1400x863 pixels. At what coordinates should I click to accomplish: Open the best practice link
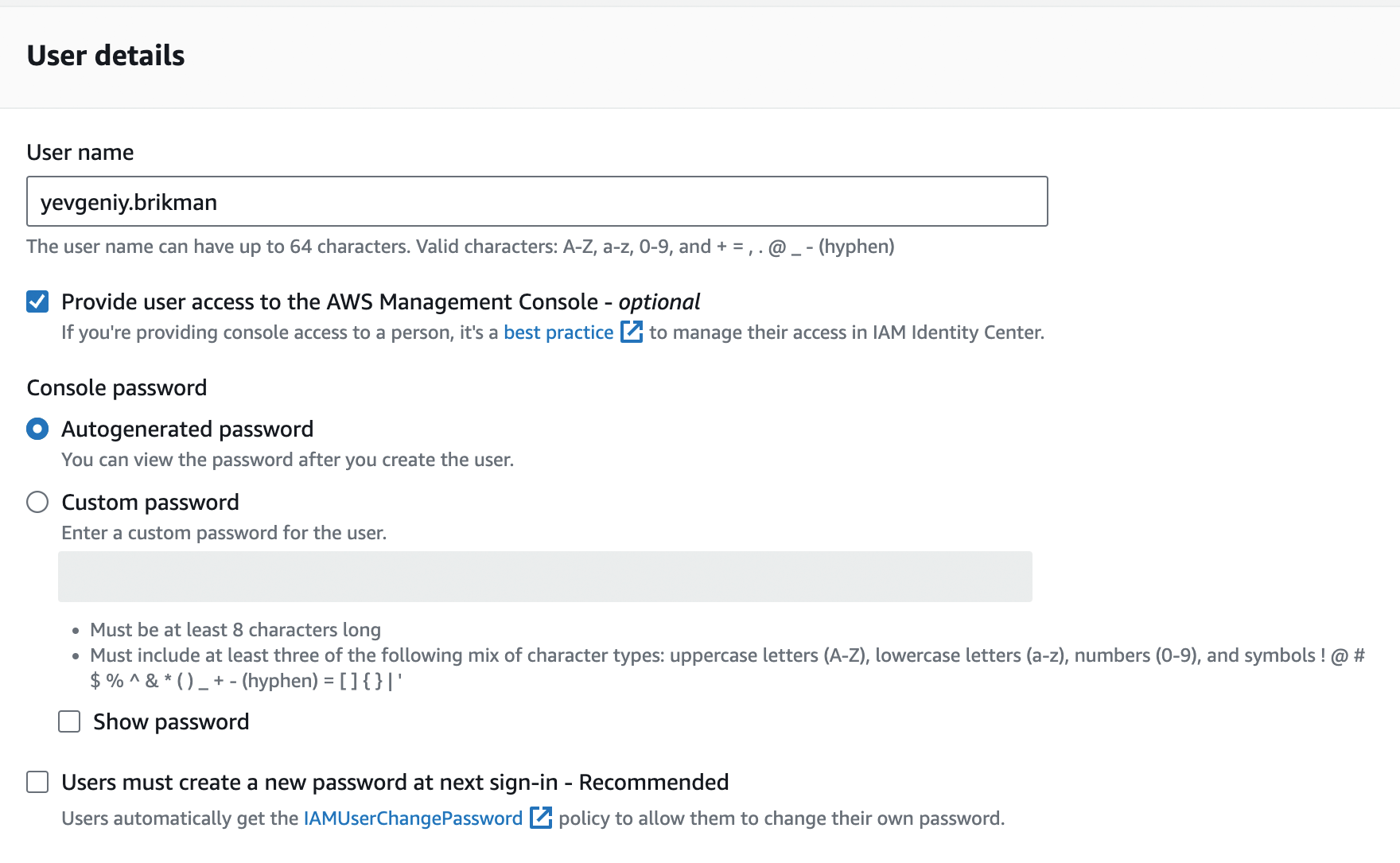tap(558, 332)
